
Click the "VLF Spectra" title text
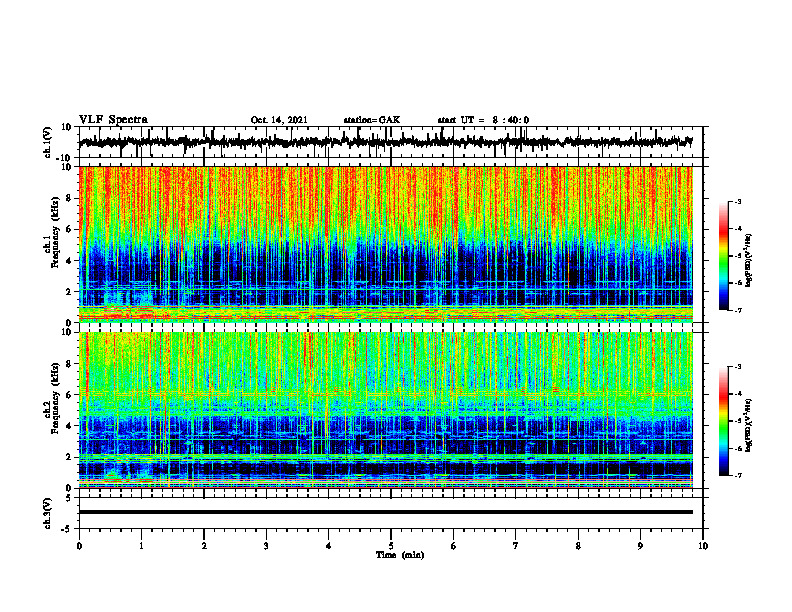click(x=113, y=120)
